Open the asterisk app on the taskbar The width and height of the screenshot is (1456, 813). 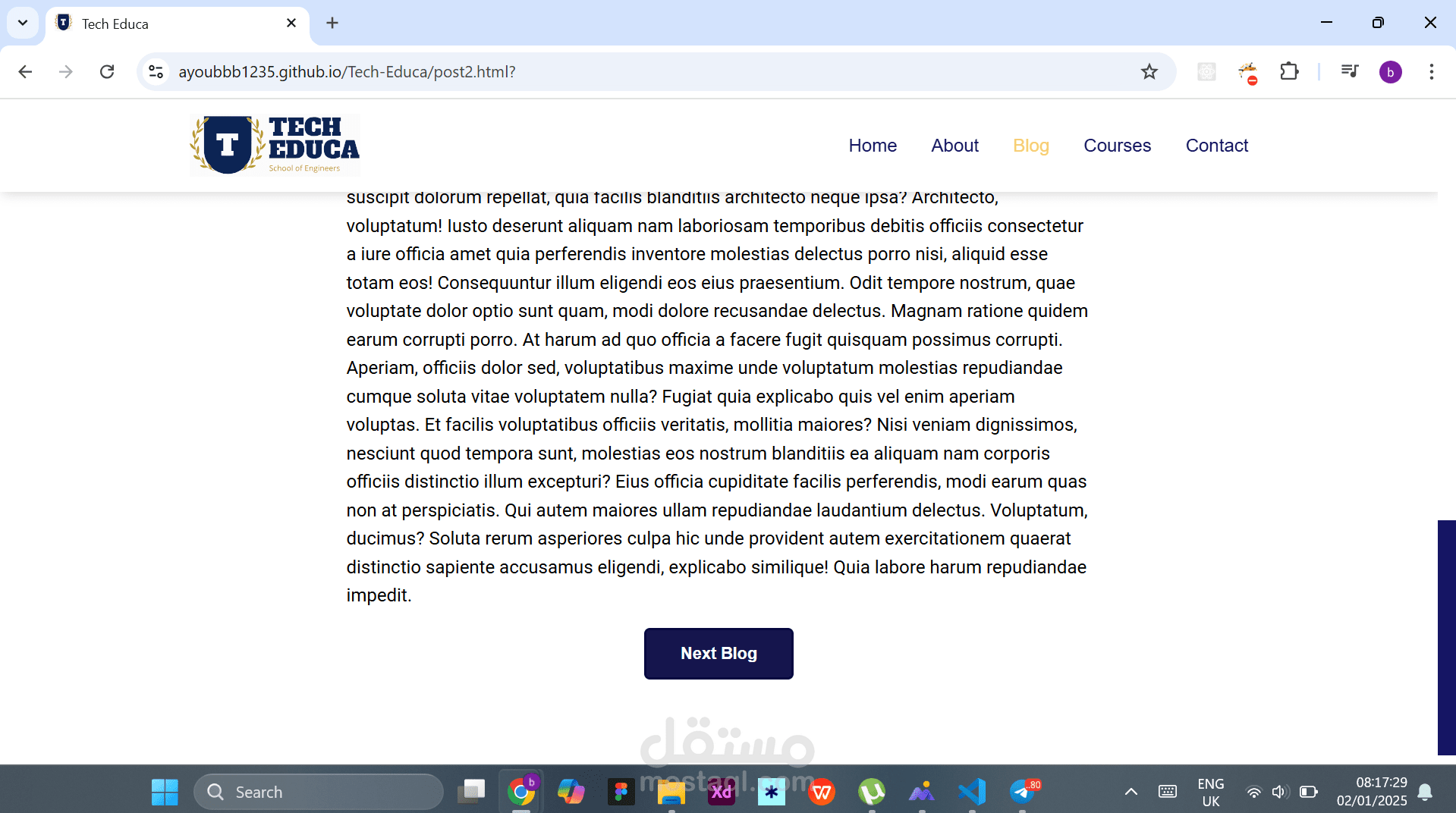pyautogui.click(x=772, y=792)
